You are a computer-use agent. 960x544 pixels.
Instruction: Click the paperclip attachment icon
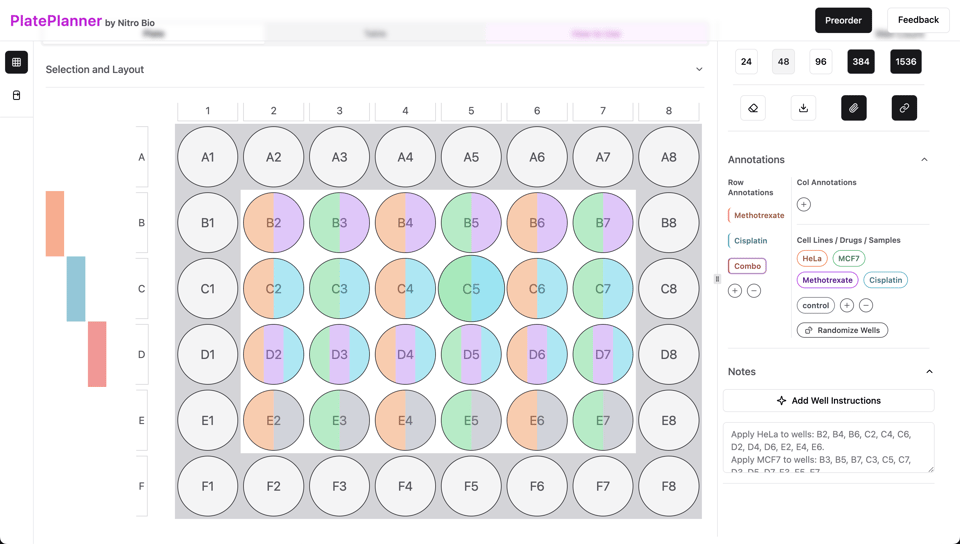tap(854, 108)
